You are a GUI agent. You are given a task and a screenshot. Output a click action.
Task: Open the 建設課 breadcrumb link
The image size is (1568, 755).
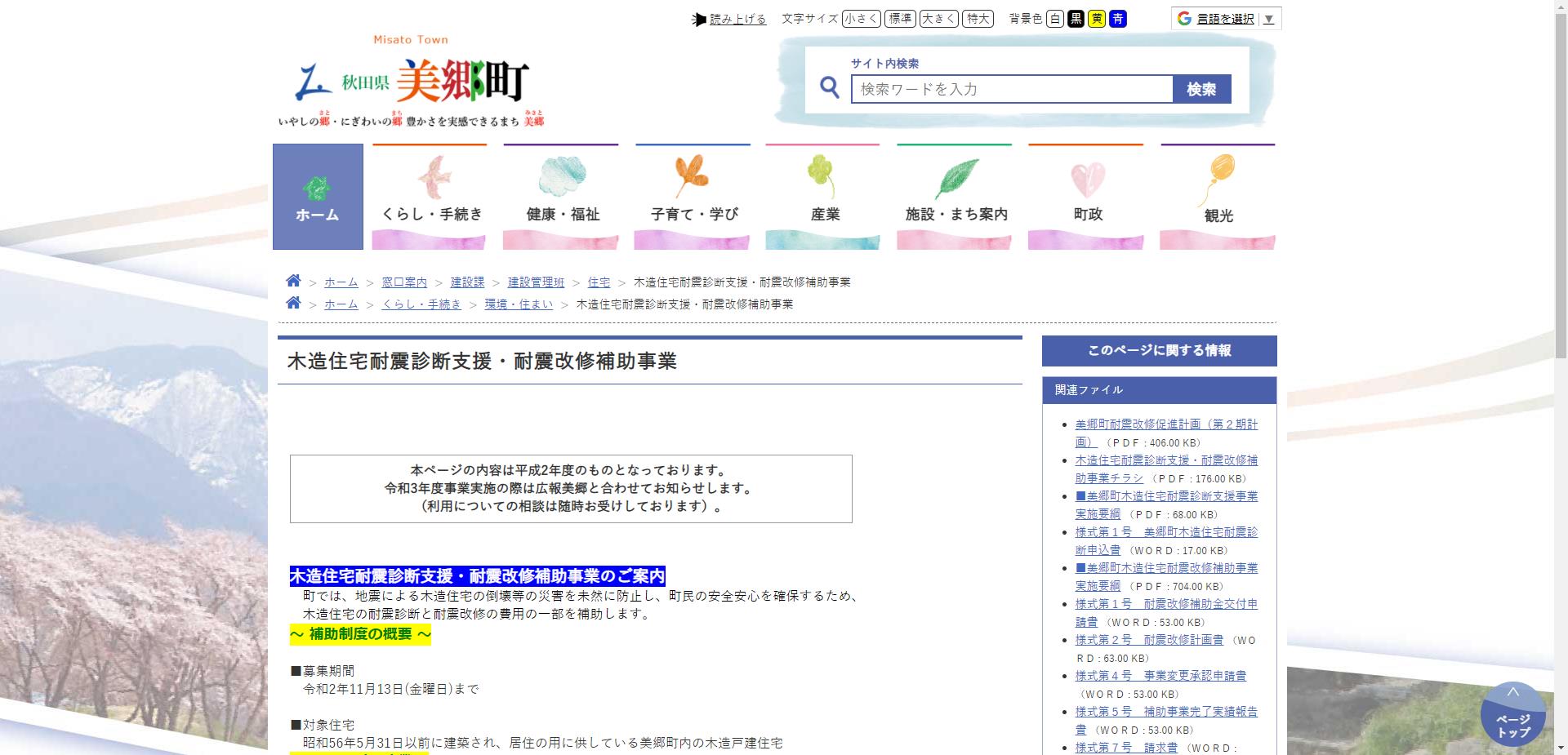point(466,282)
